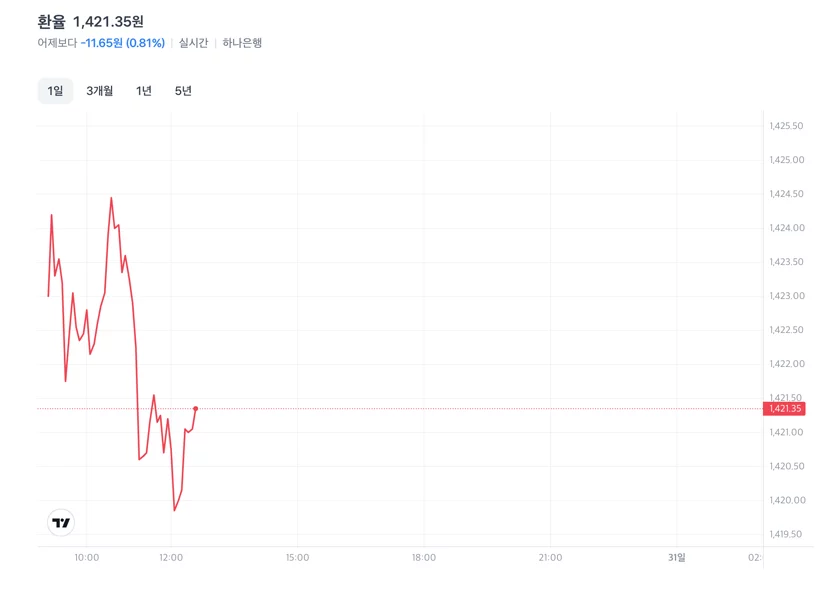Viewport: 835px width, 593px height.
Task: Click the TradingView logo icon
Action: [x=61, y=523]
